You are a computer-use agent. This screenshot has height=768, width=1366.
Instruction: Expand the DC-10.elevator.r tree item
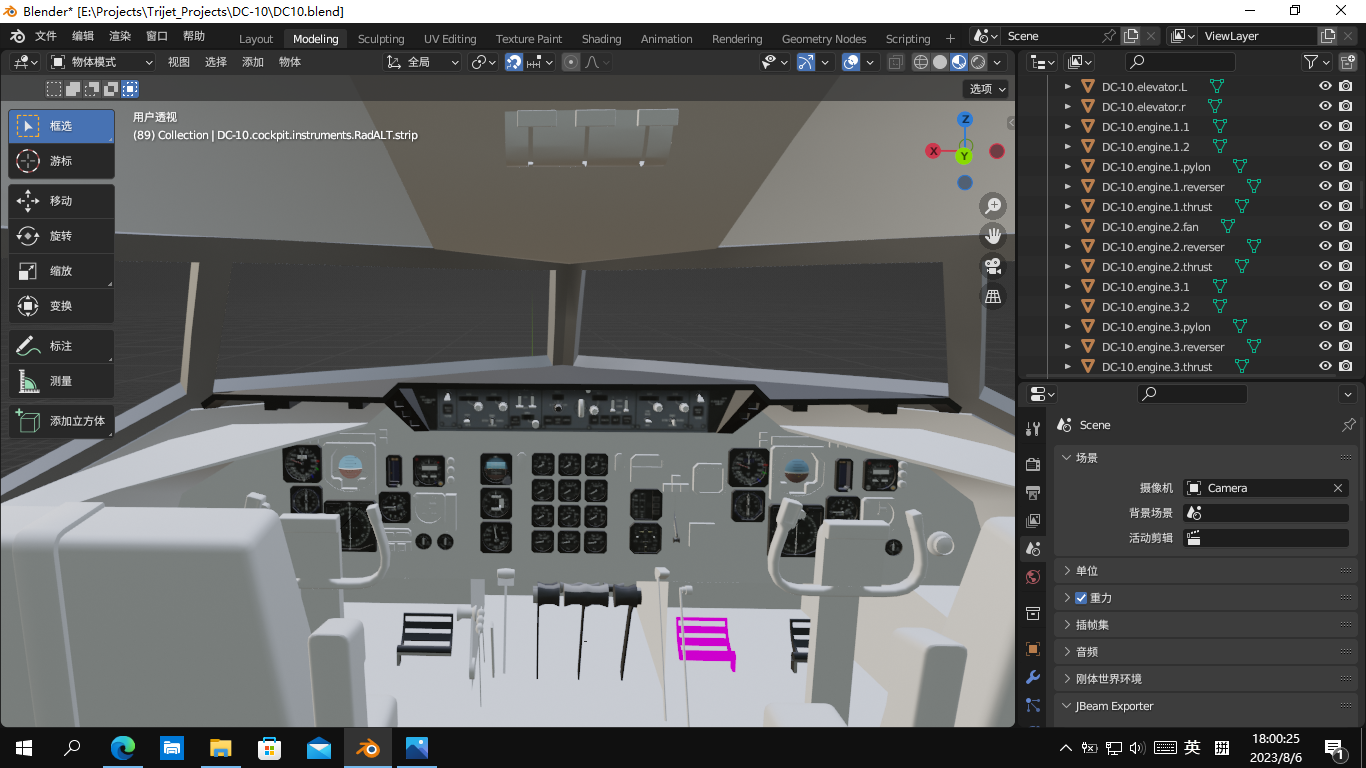click(x=1068, y=106)
